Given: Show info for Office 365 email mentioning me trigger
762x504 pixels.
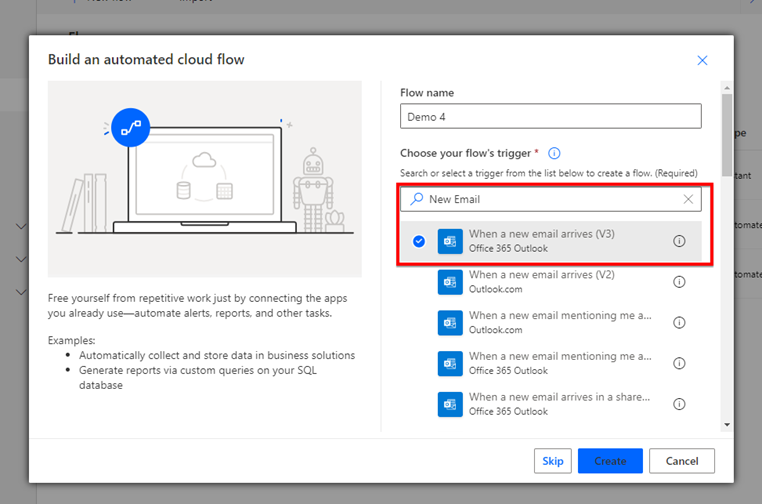Looking at the screenshot, I should pyautogui.click(x=679, y=364).
